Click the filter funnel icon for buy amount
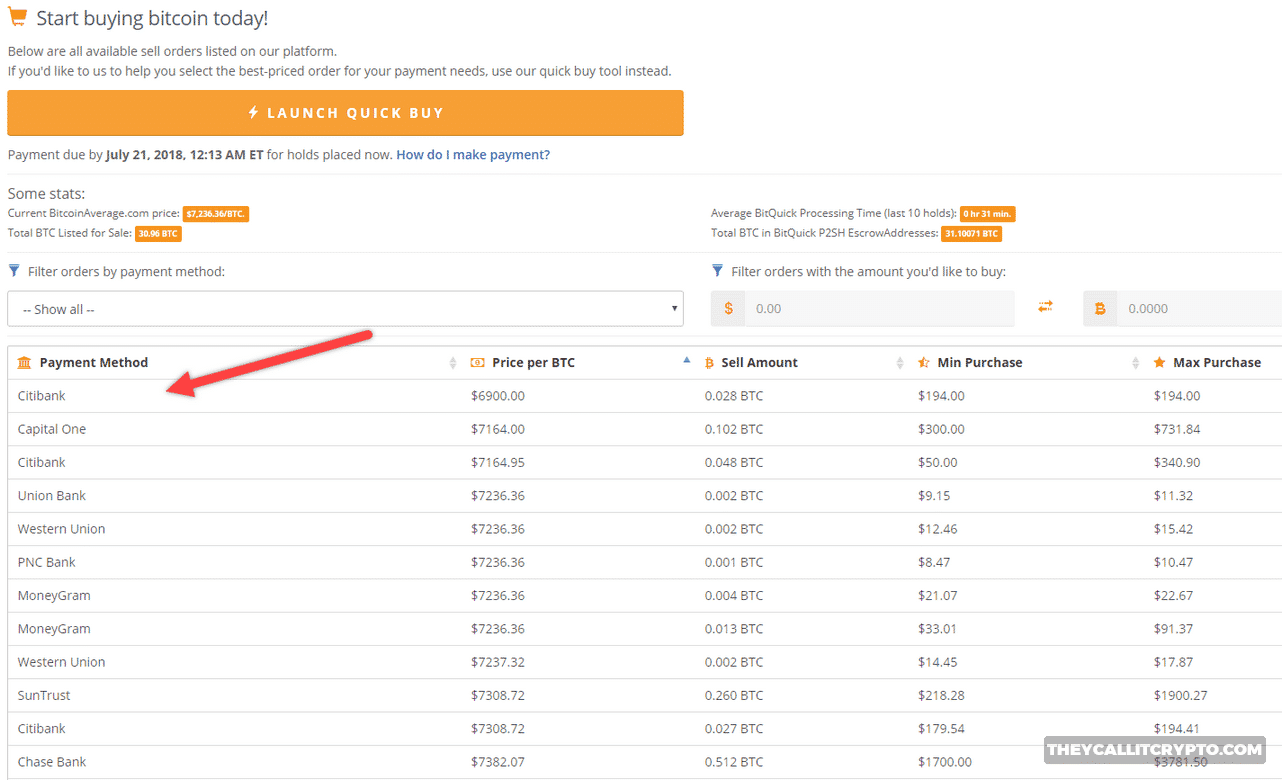Viewport: 1282px width, 780px height. pyautogui.click(x=717, y=271)
